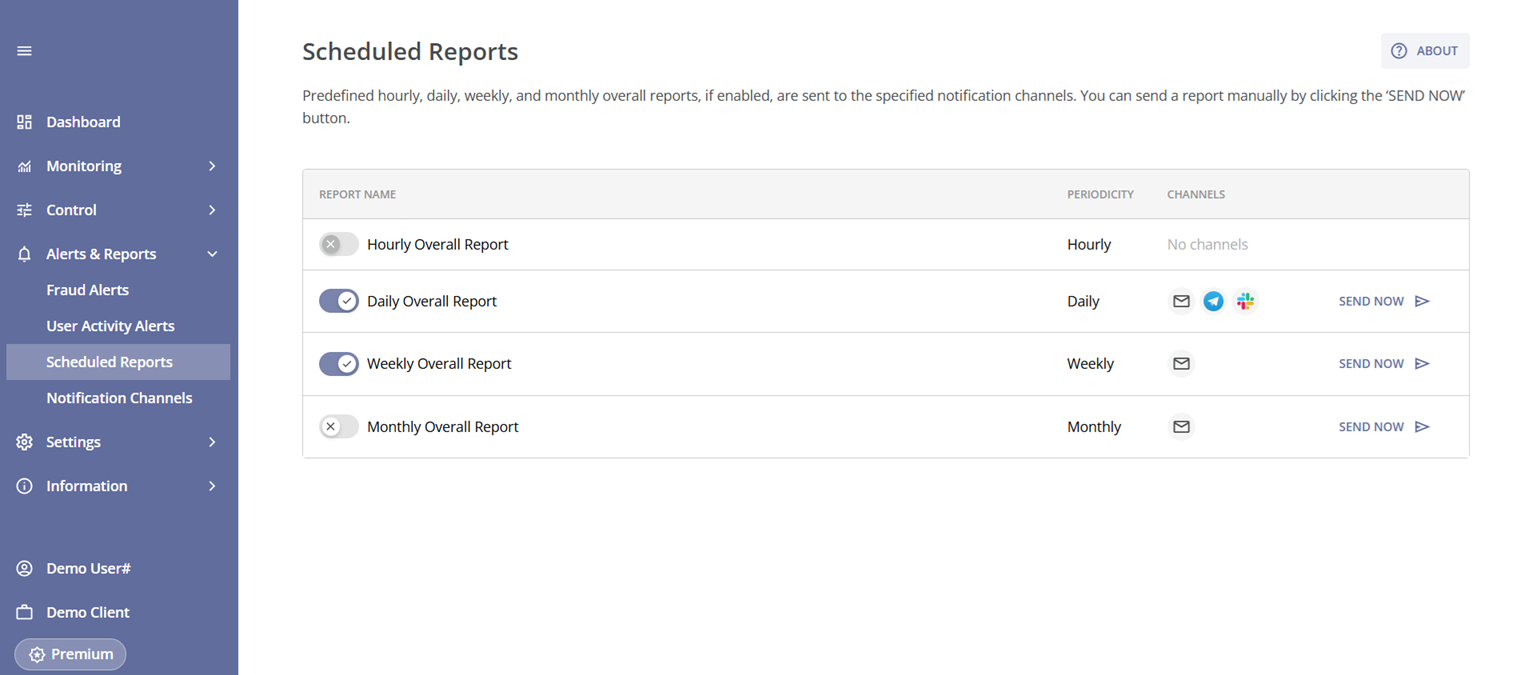
Task: Open the Notification Channels page
Action: [119, 397]
